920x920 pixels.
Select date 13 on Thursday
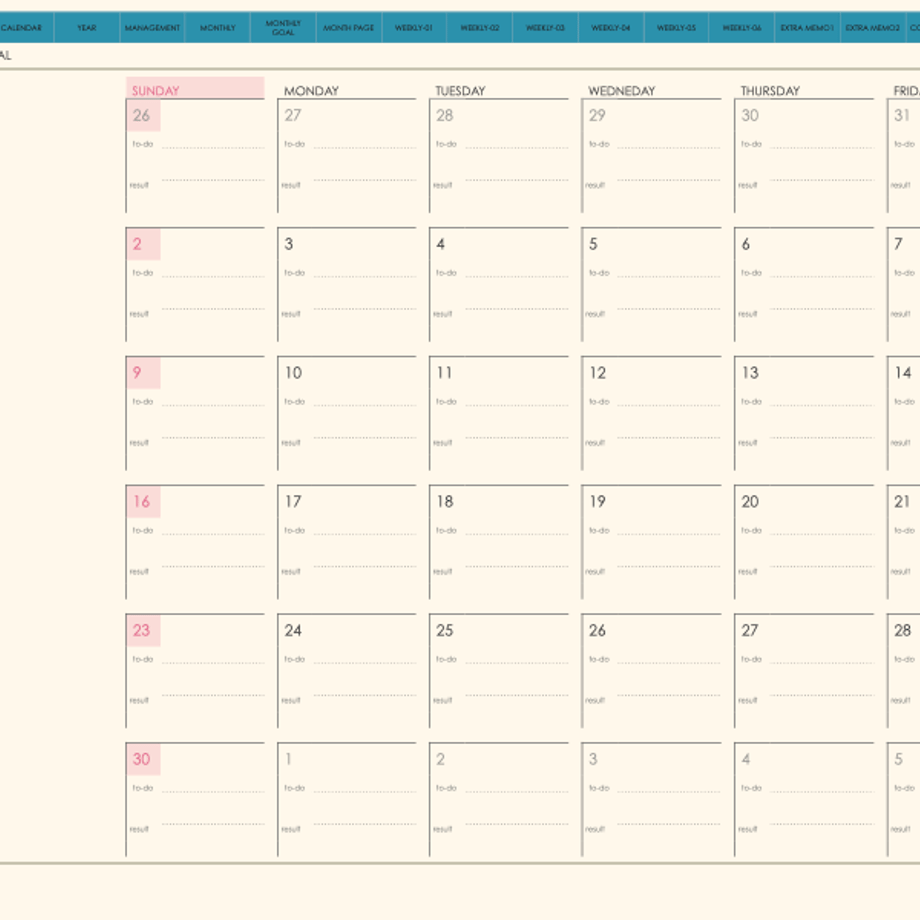tap(750, 373)
